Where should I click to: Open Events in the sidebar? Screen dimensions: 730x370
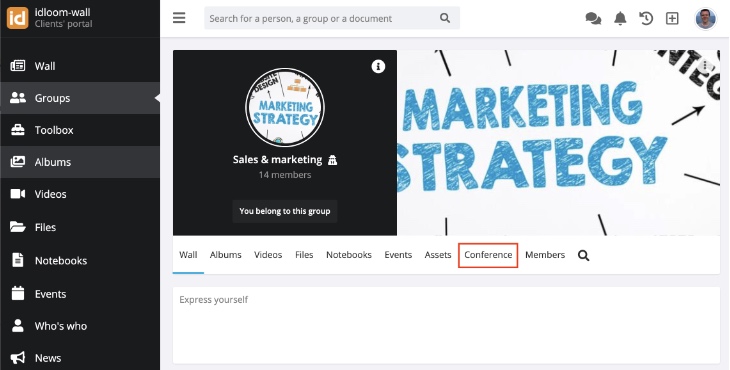(80, 294)
